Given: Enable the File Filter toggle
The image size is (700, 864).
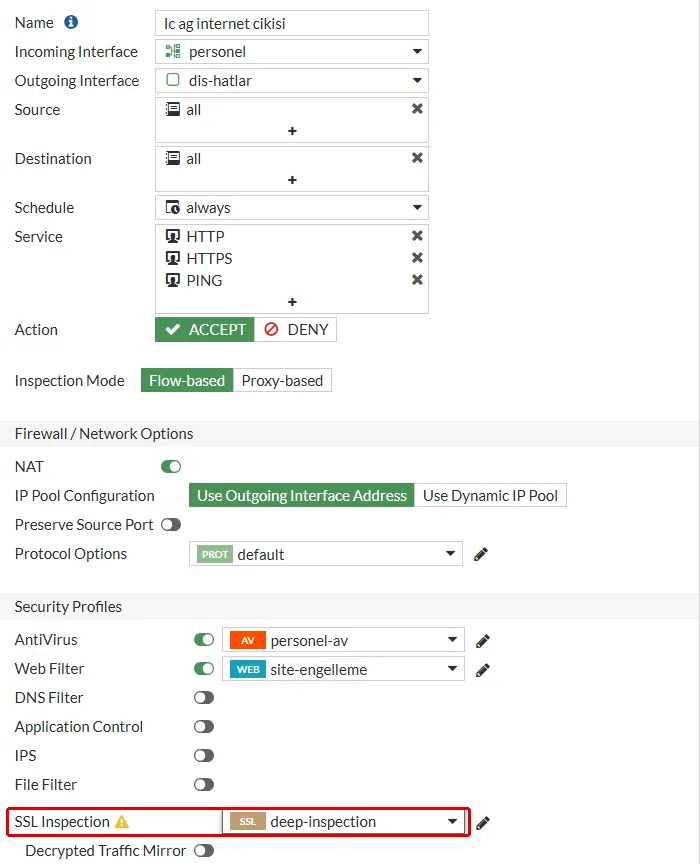Looking at the screenshot, I should click(204, 784).
